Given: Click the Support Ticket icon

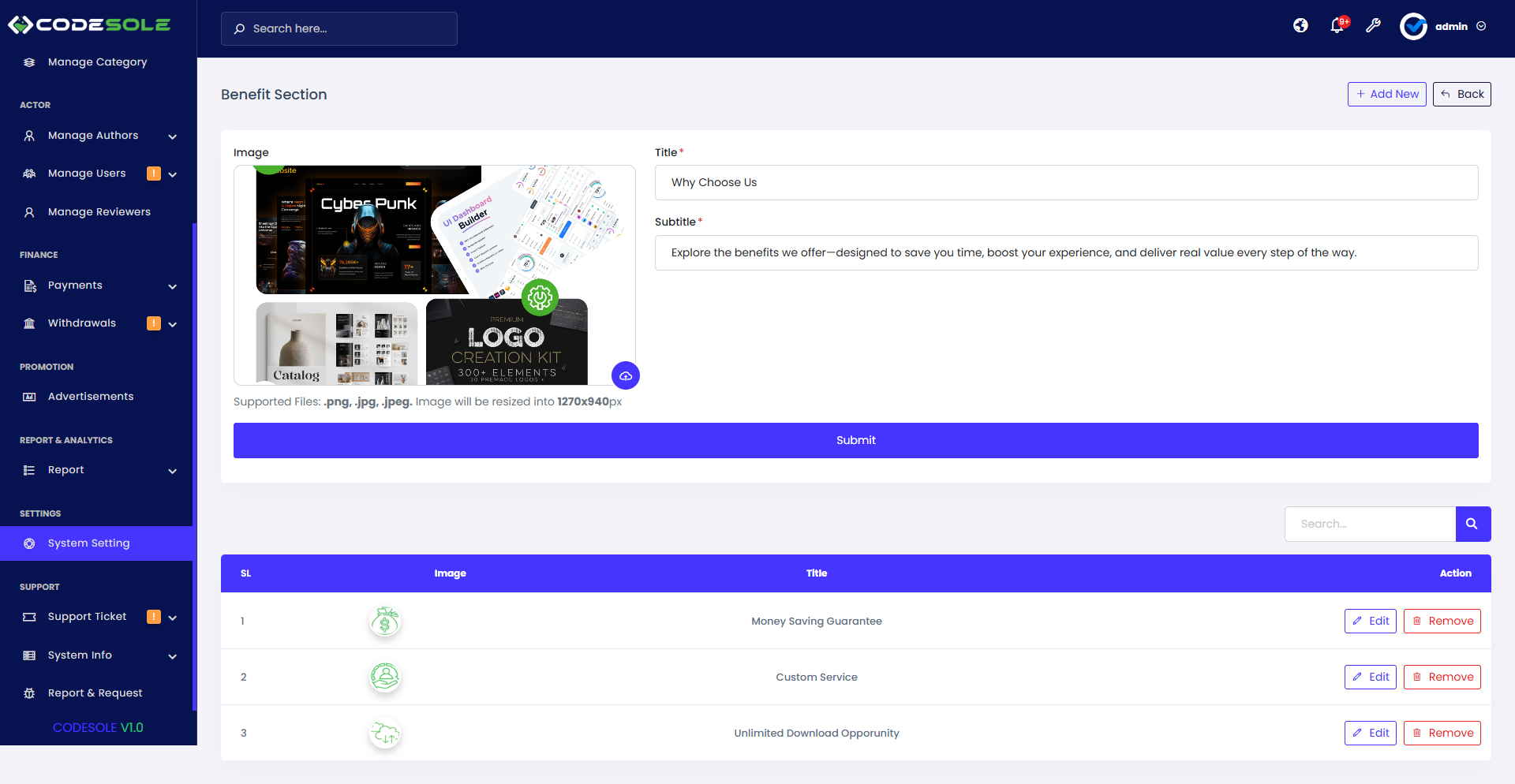Looking at the screenshot, I should (29, 617).
